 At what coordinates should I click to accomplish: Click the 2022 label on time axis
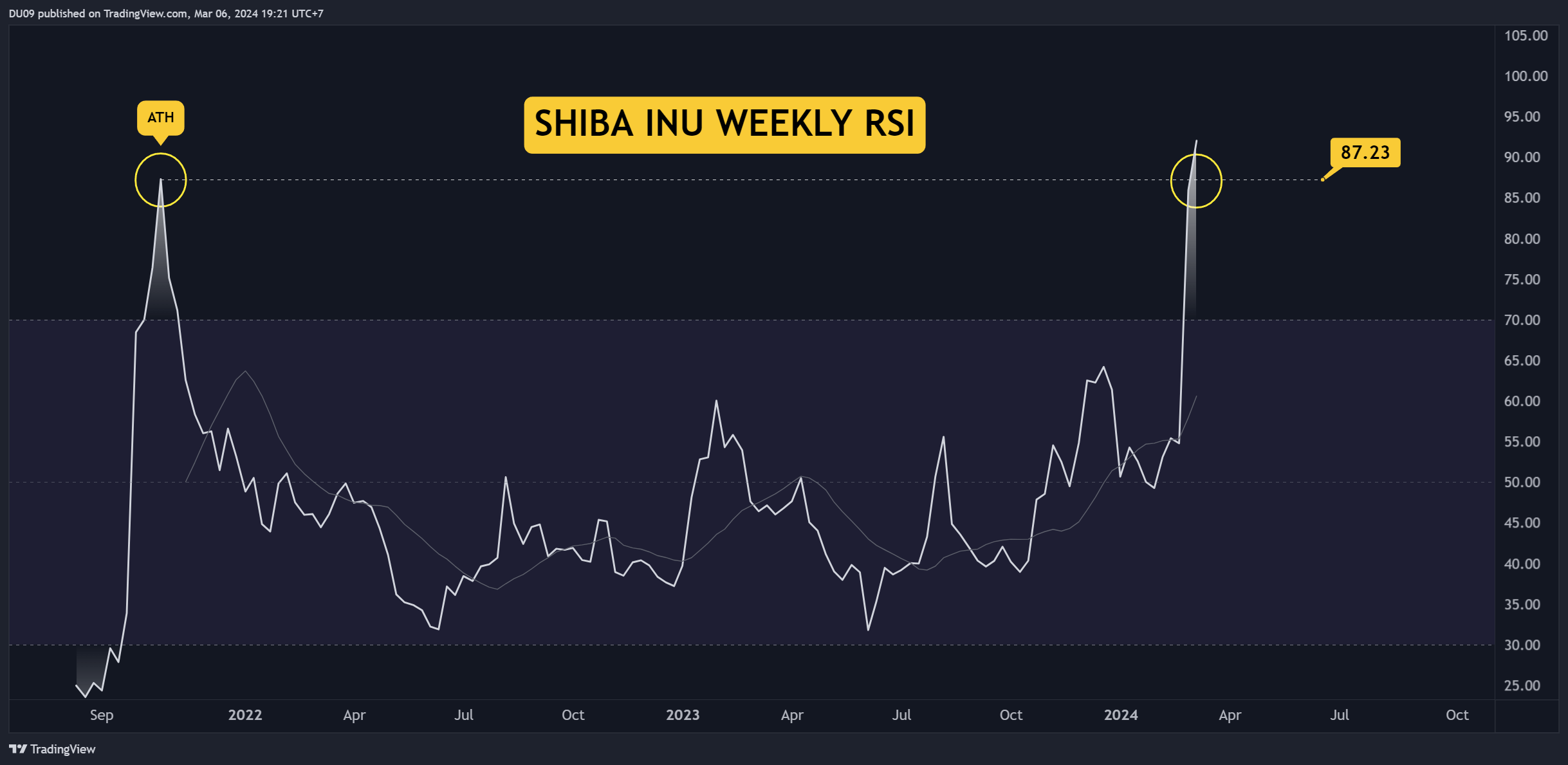[x=245, y=715]
